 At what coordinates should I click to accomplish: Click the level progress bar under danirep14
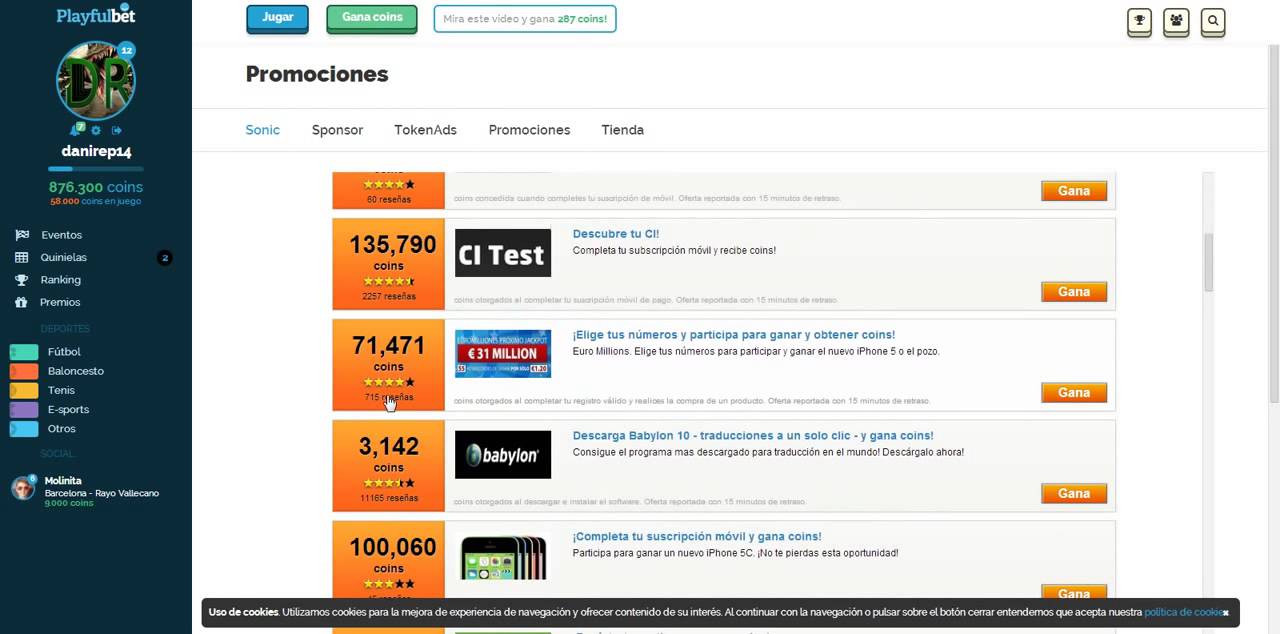[x=96, y=169]
